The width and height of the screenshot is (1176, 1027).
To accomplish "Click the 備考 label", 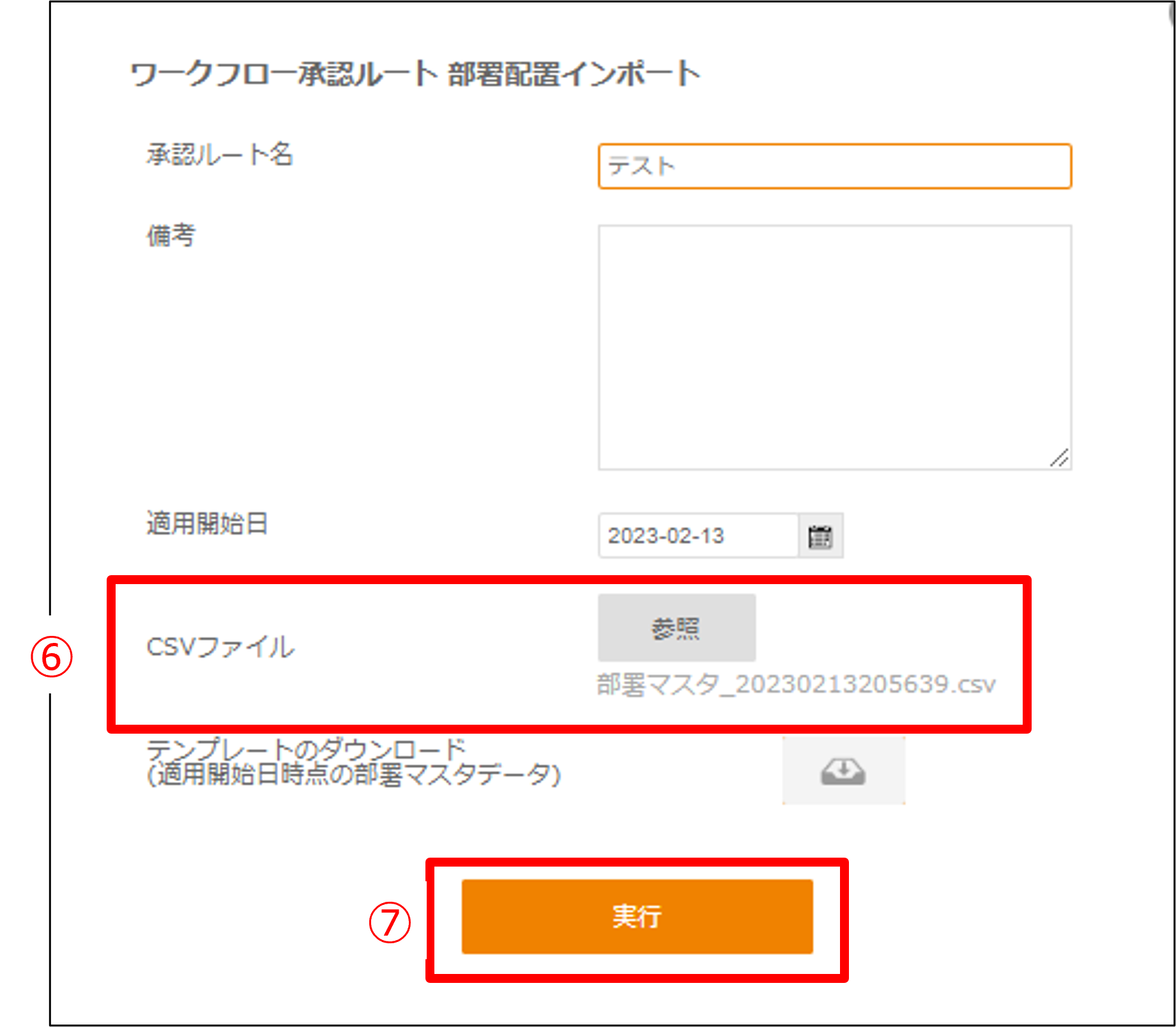I will [x=171, y=236].
